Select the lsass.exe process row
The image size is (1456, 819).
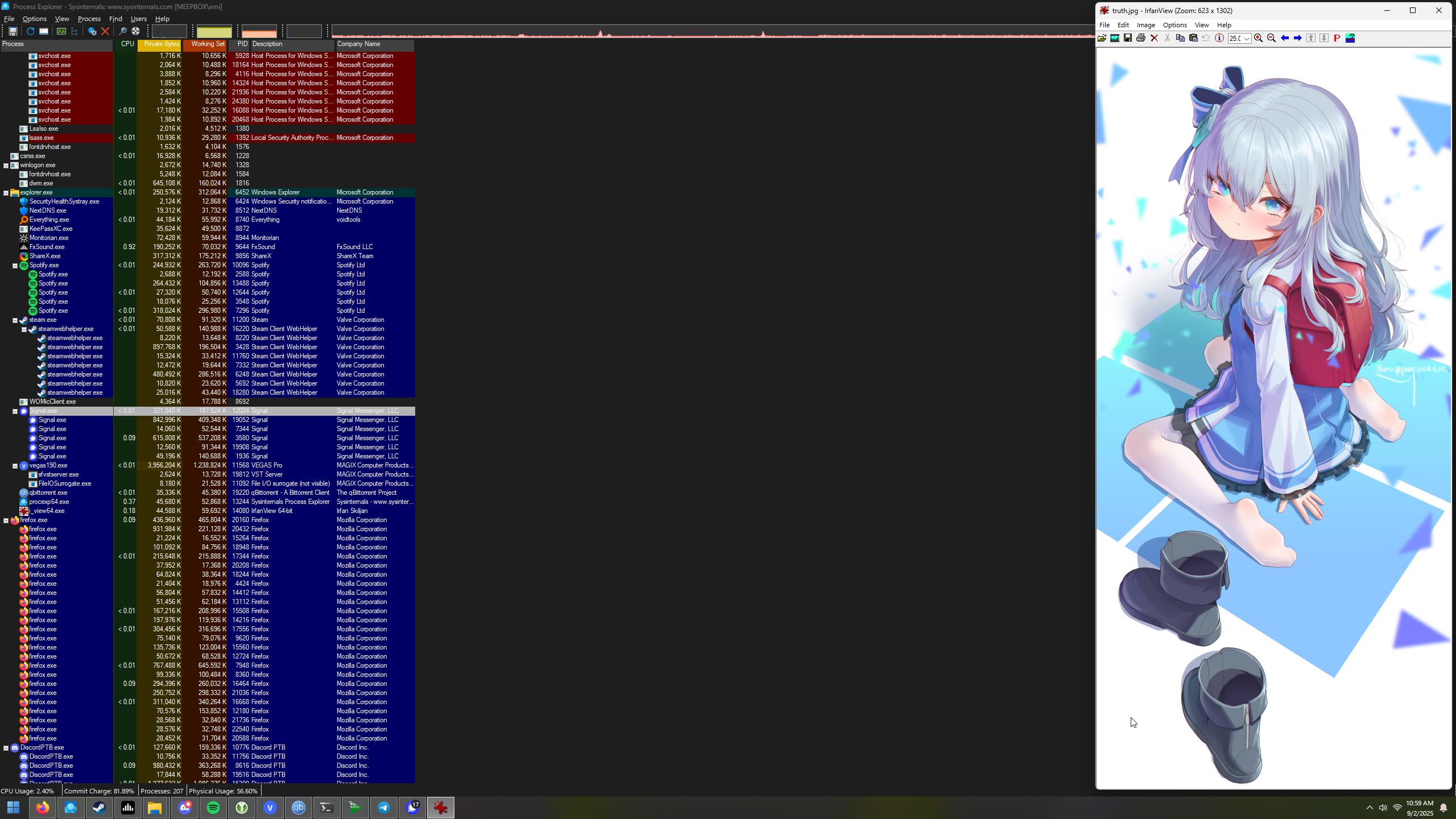pyautogui.click(x=208, y=138)
